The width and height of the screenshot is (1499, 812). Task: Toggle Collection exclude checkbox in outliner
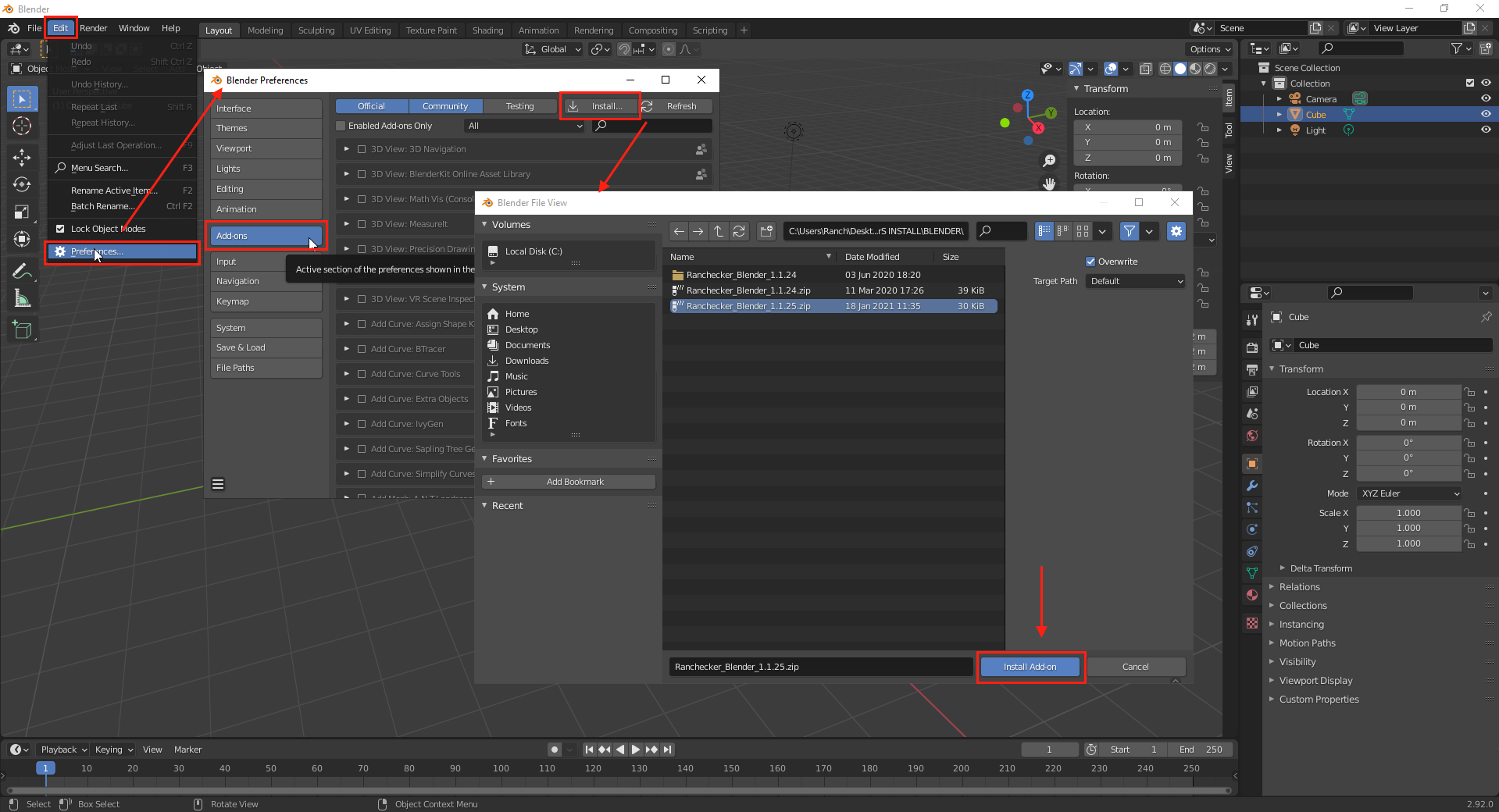[x=1470, y=83]
